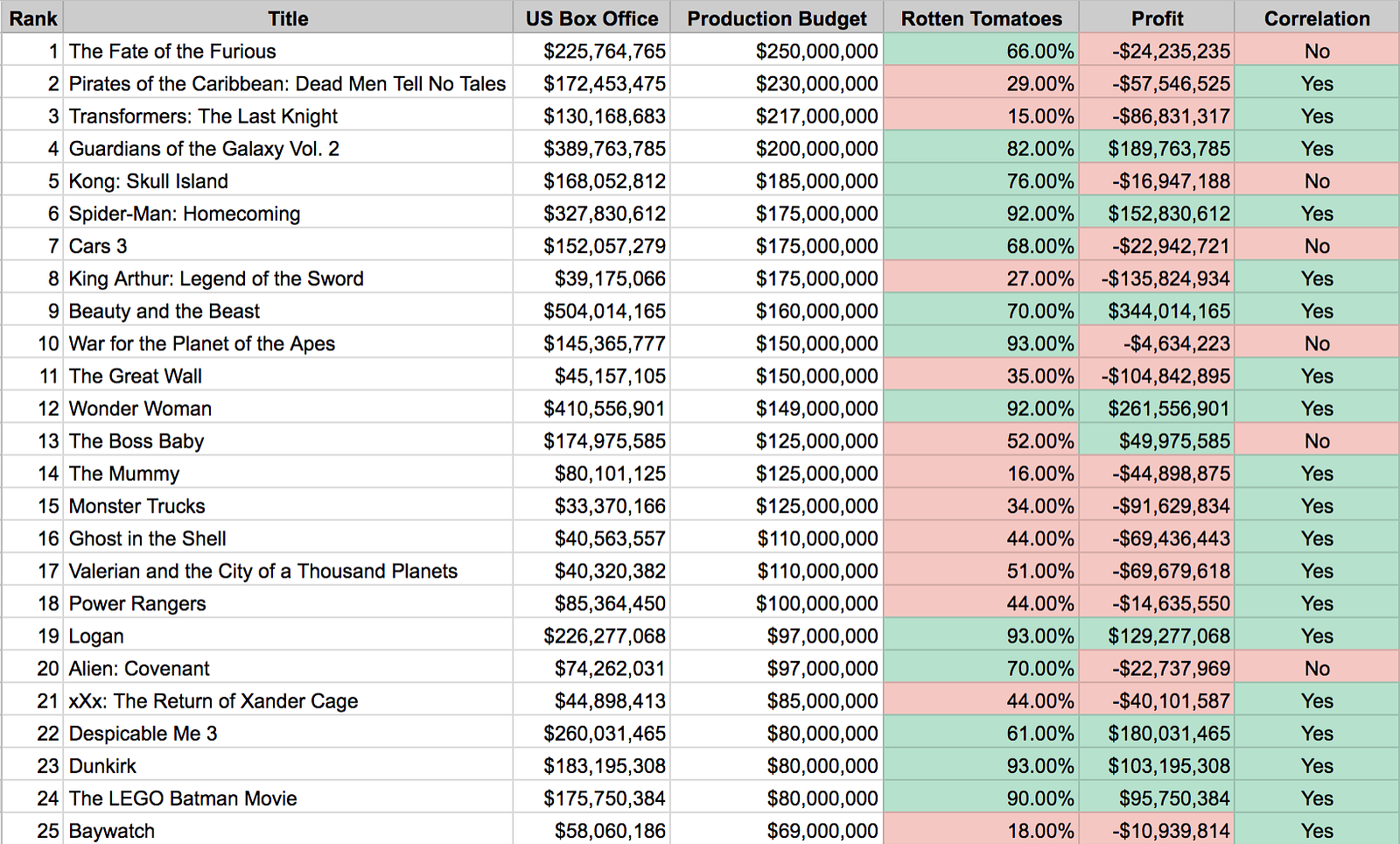Select the rank number 25 cell

tap(32, 829)
